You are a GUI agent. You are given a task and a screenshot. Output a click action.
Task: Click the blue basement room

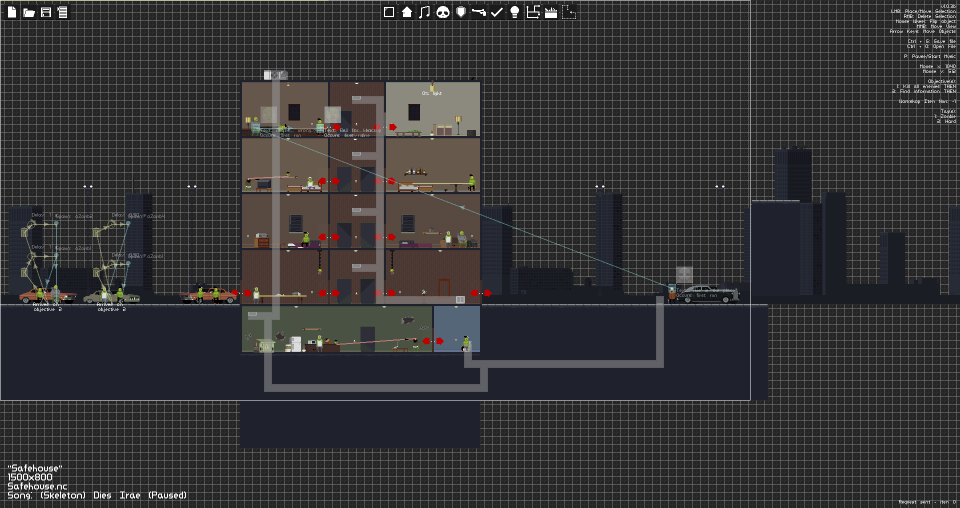(457, 329)
